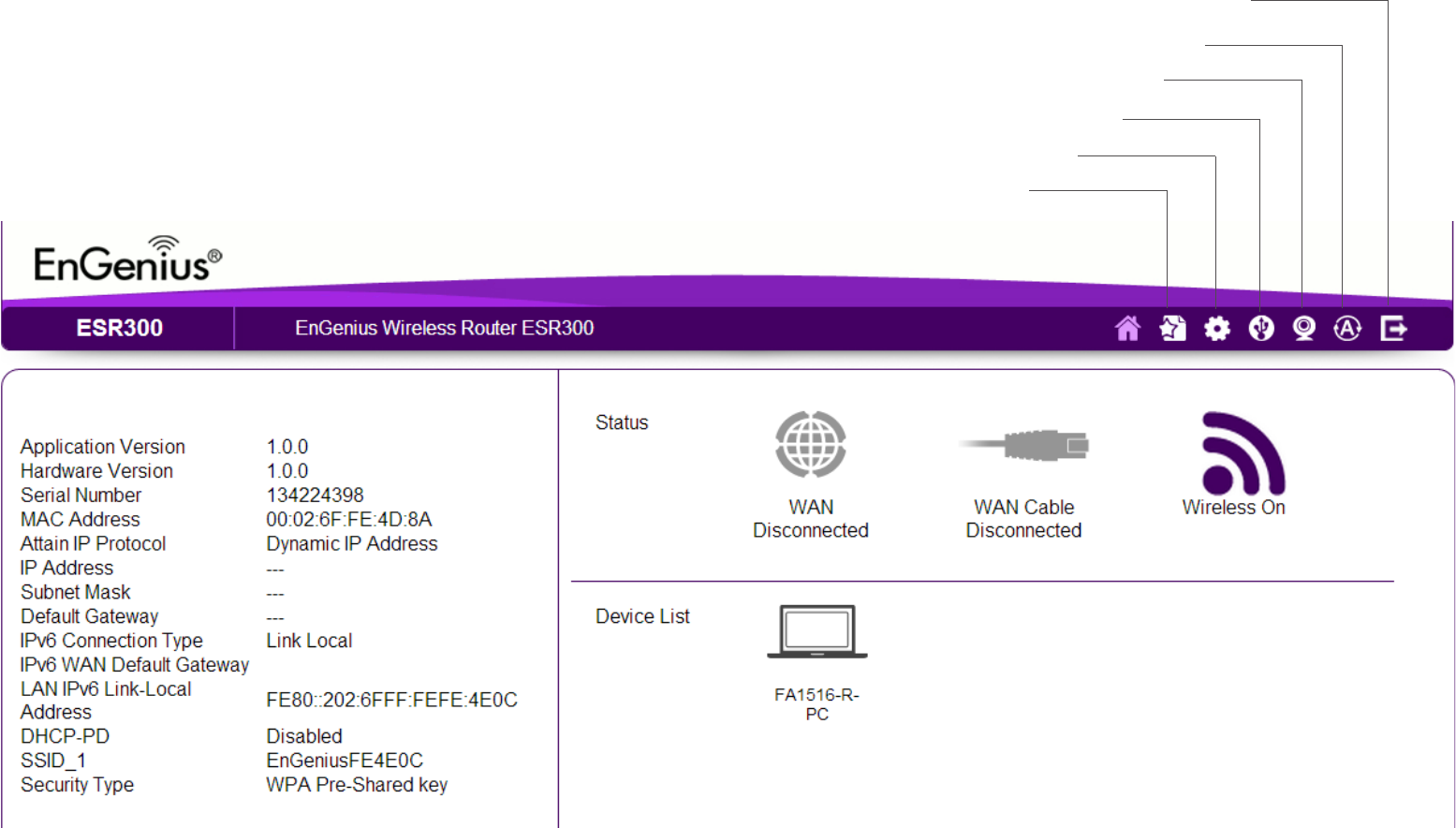Open the webcam icon in header
Viewport: 1456px width, 828px height.
tap(1303, 329)
